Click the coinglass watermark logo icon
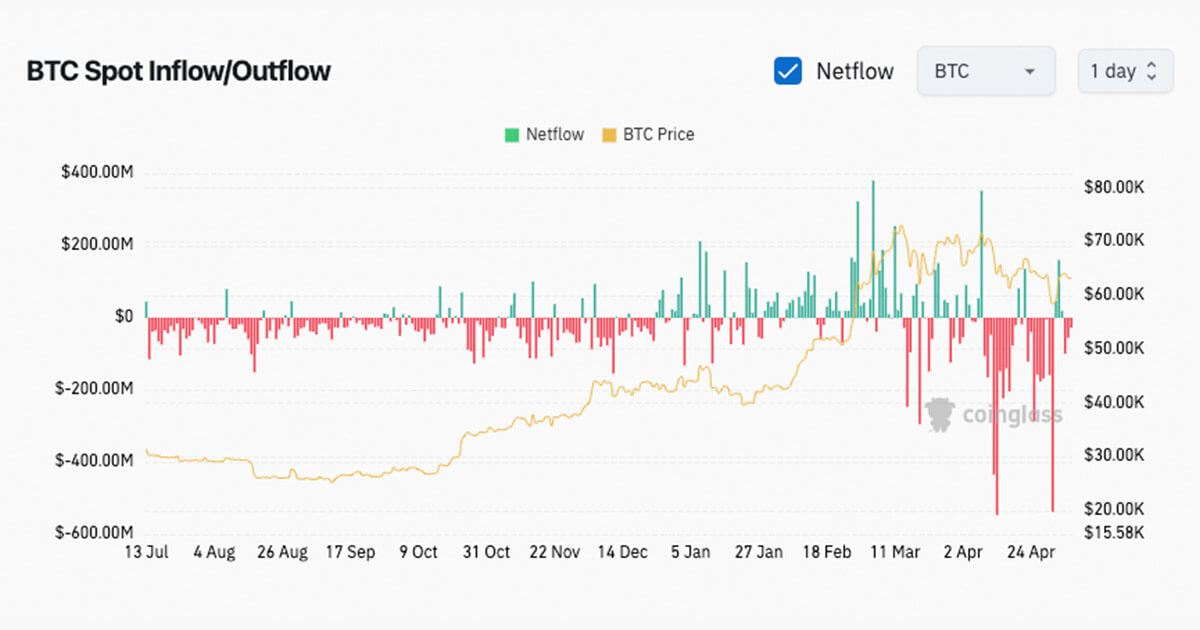This screenshot has width=1200, height=630. 939,414
